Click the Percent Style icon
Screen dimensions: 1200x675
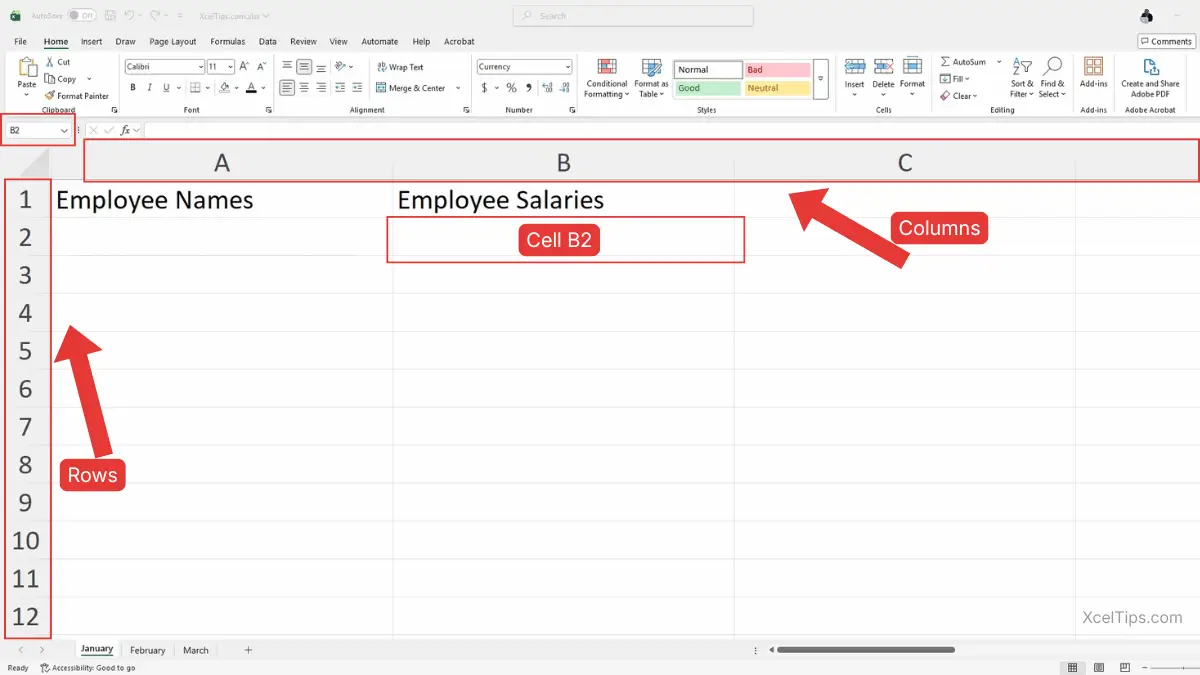tap(511, 88)
